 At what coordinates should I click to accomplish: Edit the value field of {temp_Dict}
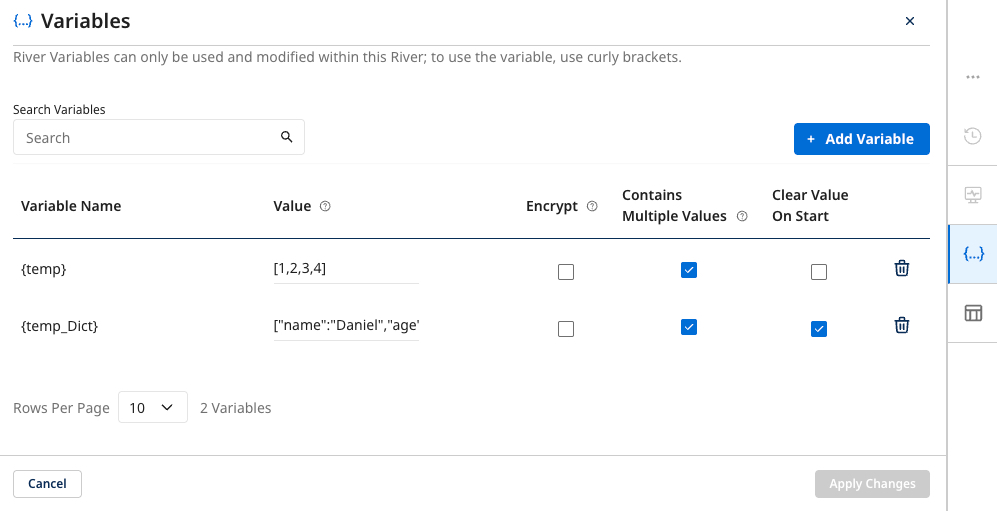(345, 326)
